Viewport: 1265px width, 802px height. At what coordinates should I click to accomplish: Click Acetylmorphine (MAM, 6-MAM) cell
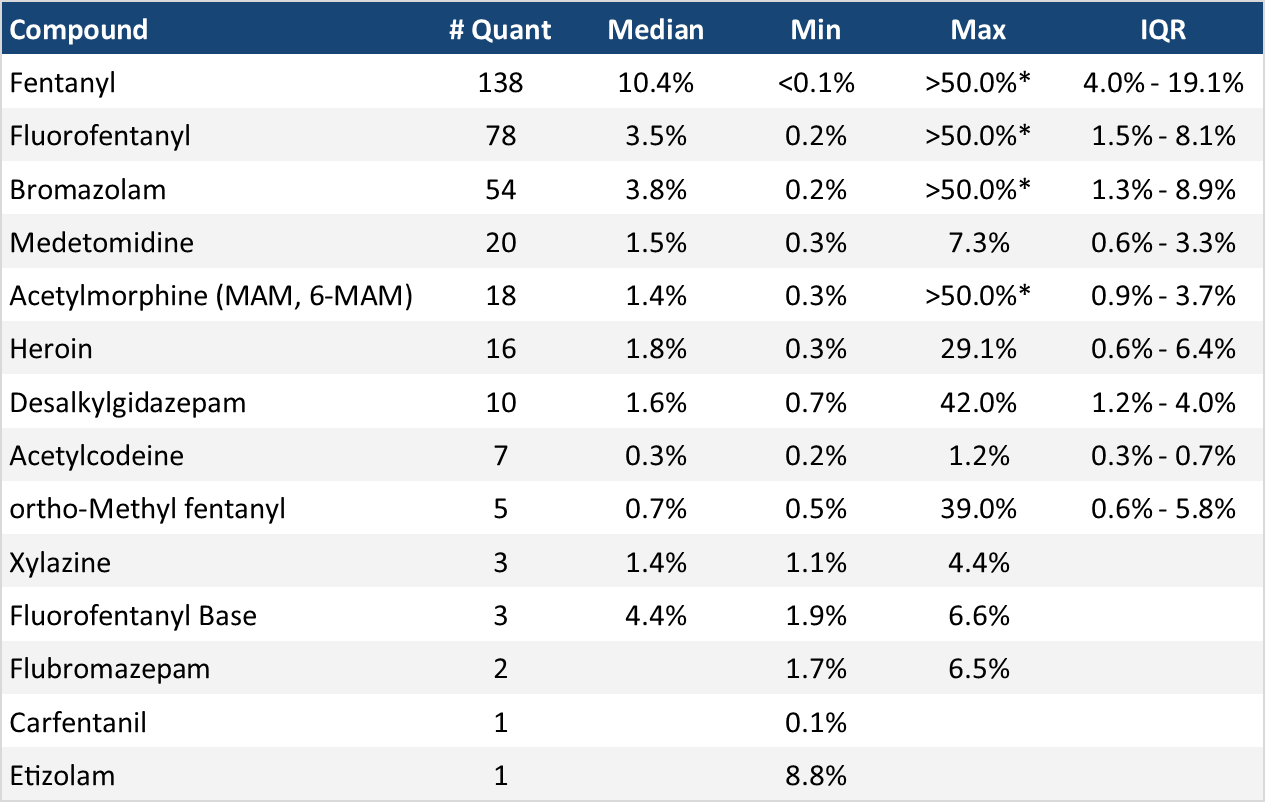(211, 295)
